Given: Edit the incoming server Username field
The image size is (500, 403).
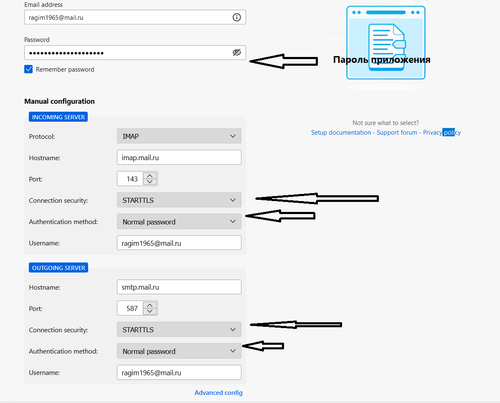Looking at the screenshot, I should 179,243.
